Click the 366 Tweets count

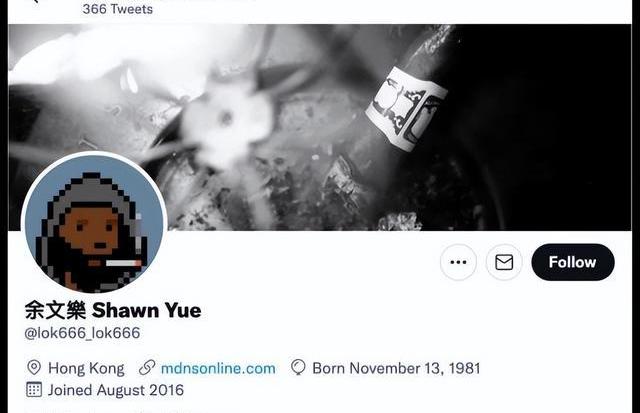(118, 9)
